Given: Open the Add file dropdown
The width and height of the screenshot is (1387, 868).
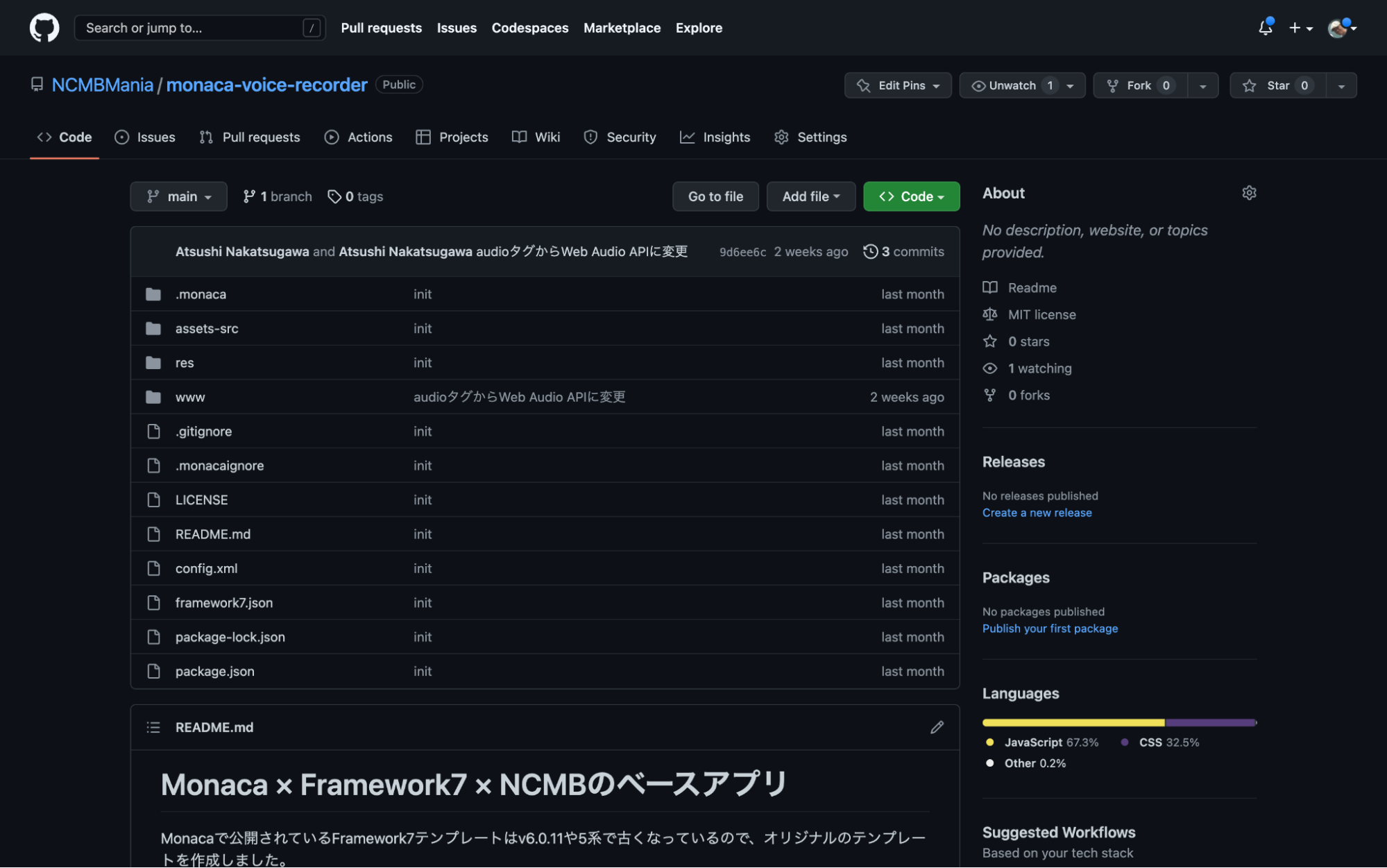Looking at the screenshot, I should point(810,196).
